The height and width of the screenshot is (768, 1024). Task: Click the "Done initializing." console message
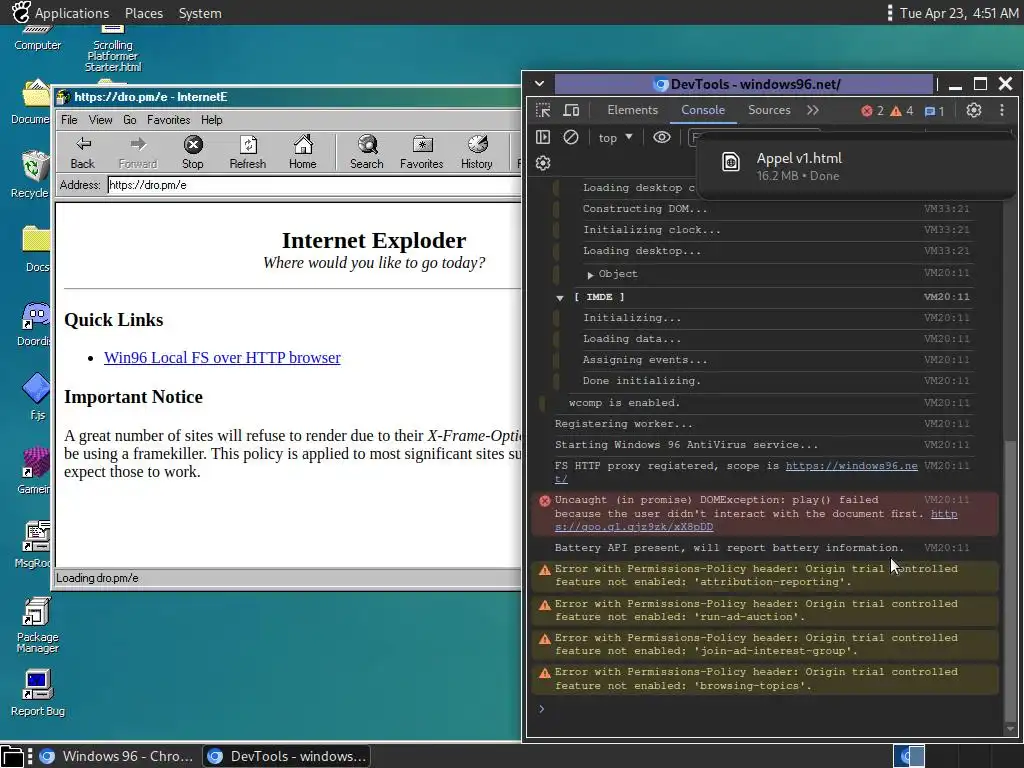coord(641,381)
